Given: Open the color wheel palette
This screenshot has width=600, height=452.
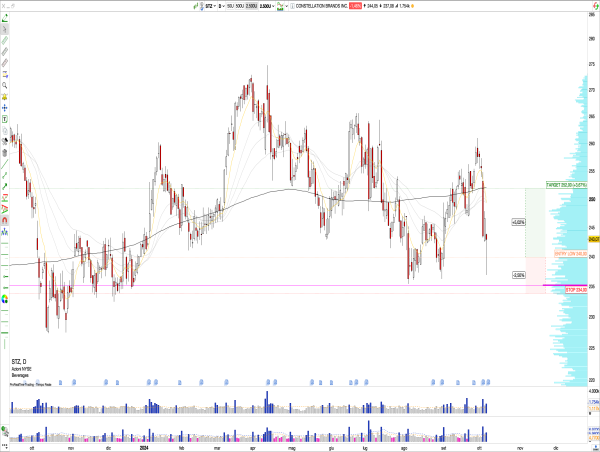Looking at the screenshot, I should pyautogui.click(x=5, y=299).
